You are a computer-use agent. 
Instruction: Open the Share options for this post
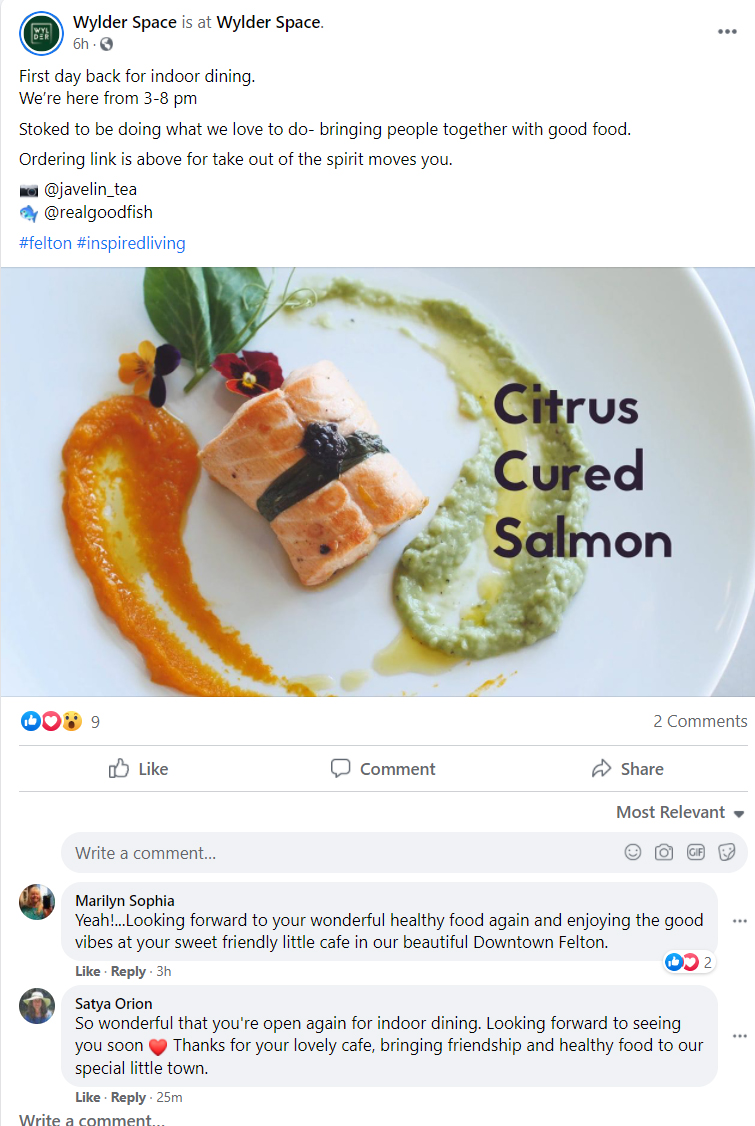(x=627, y=768)
